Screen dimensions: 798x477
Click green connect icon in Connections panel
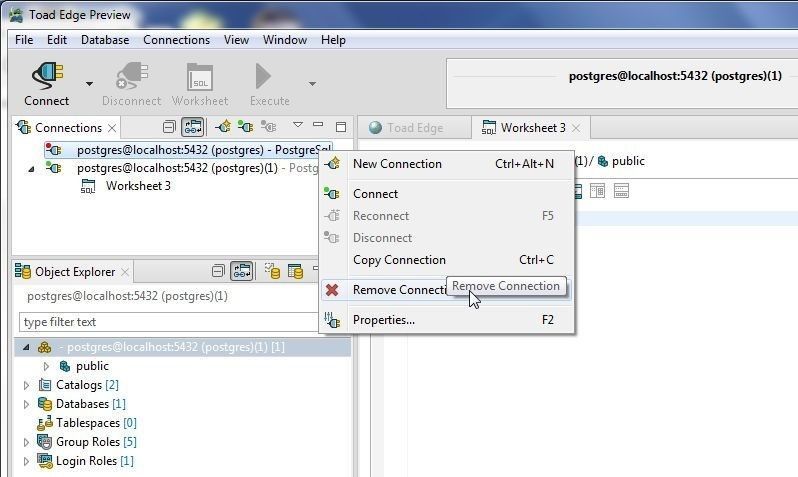point(245,126)
